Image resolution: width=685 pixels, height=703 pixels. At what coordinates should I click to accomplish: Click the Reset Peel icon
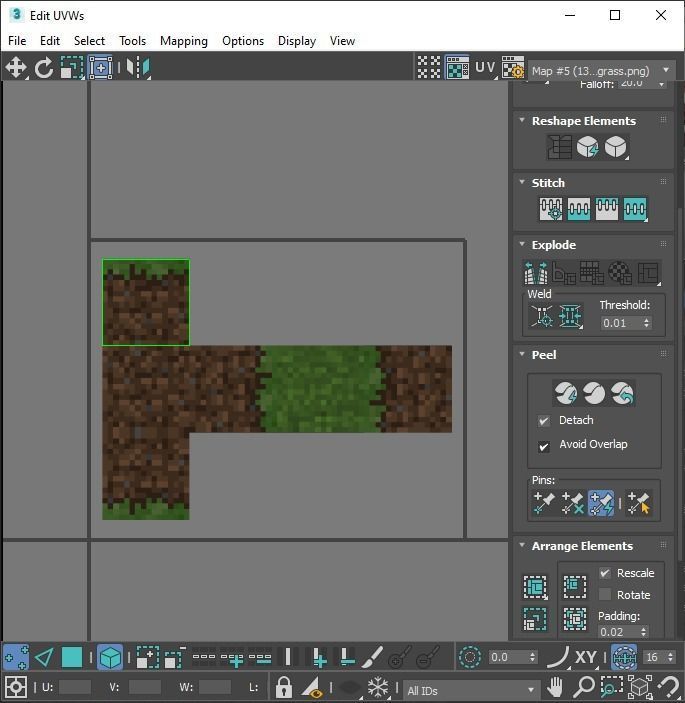point(622,393)
